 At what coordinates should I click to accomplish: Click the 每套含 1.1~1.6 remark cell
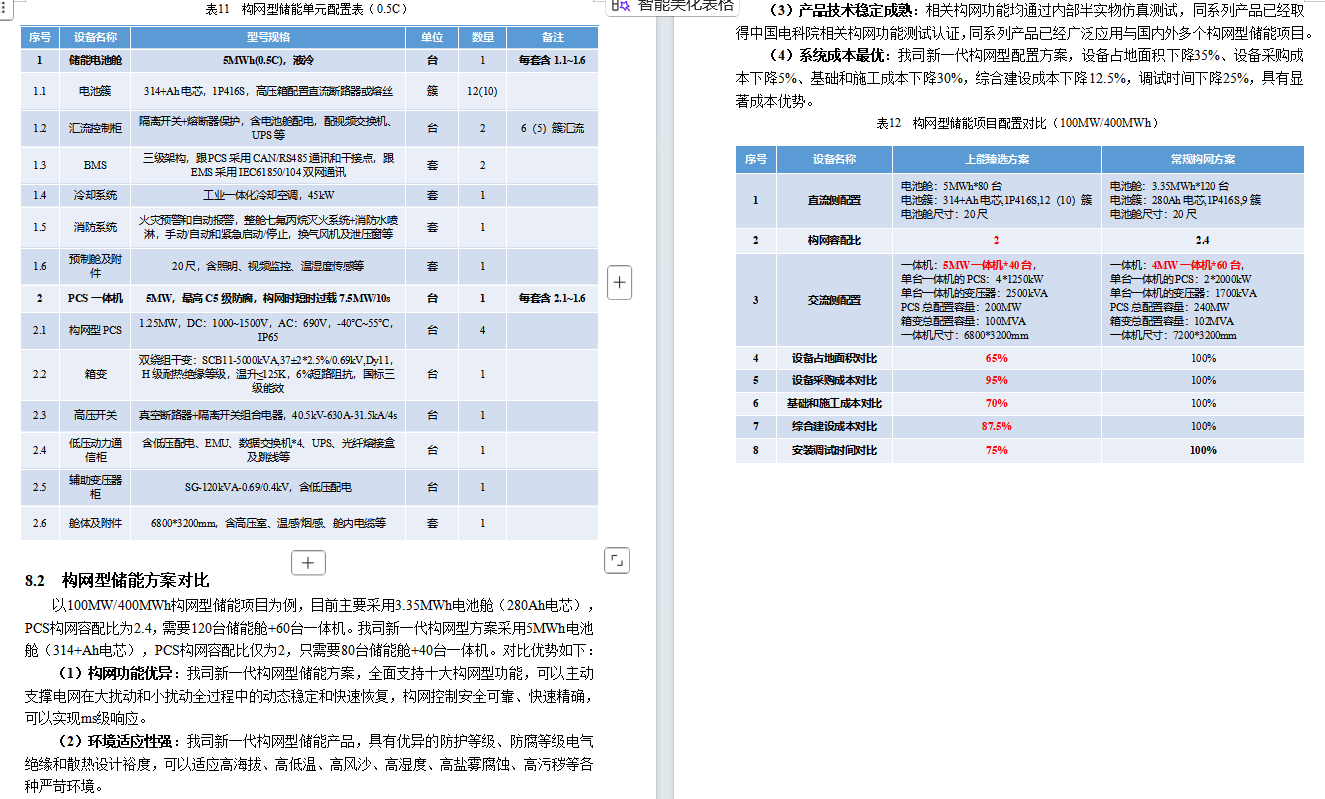point(553,60)
